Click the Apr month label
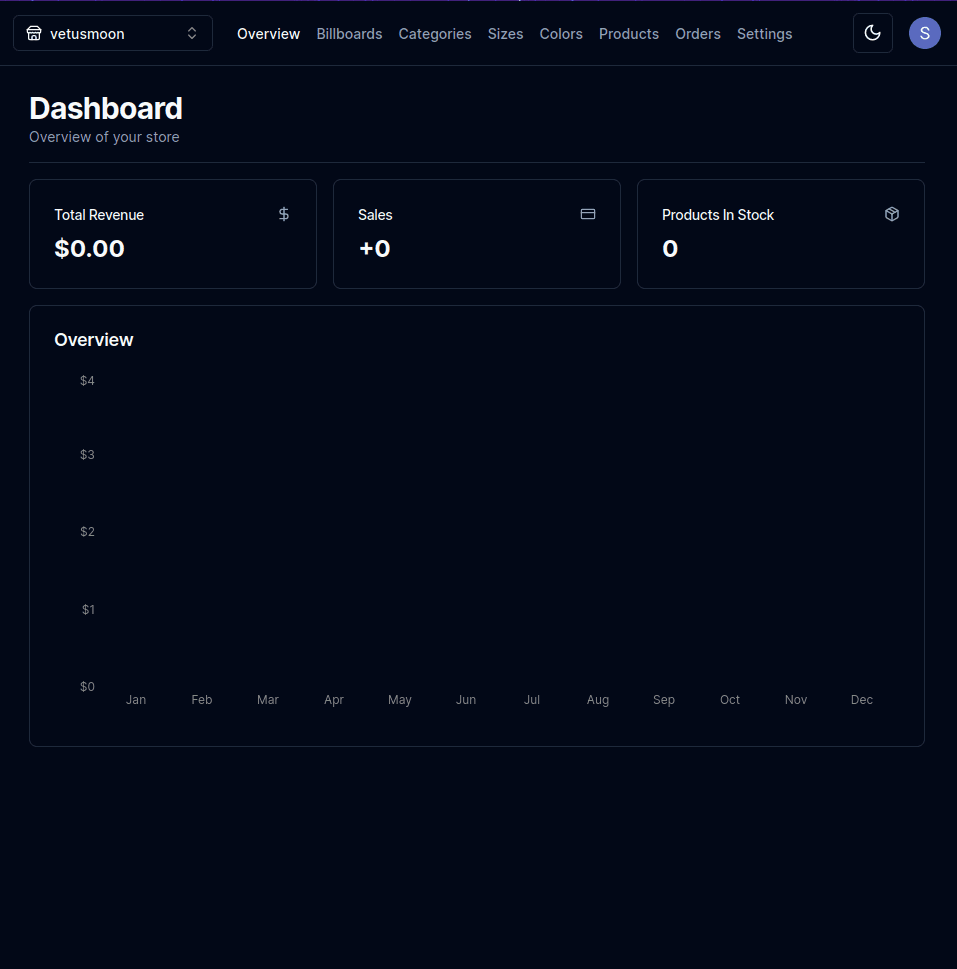957x969 pixels. 334,700
